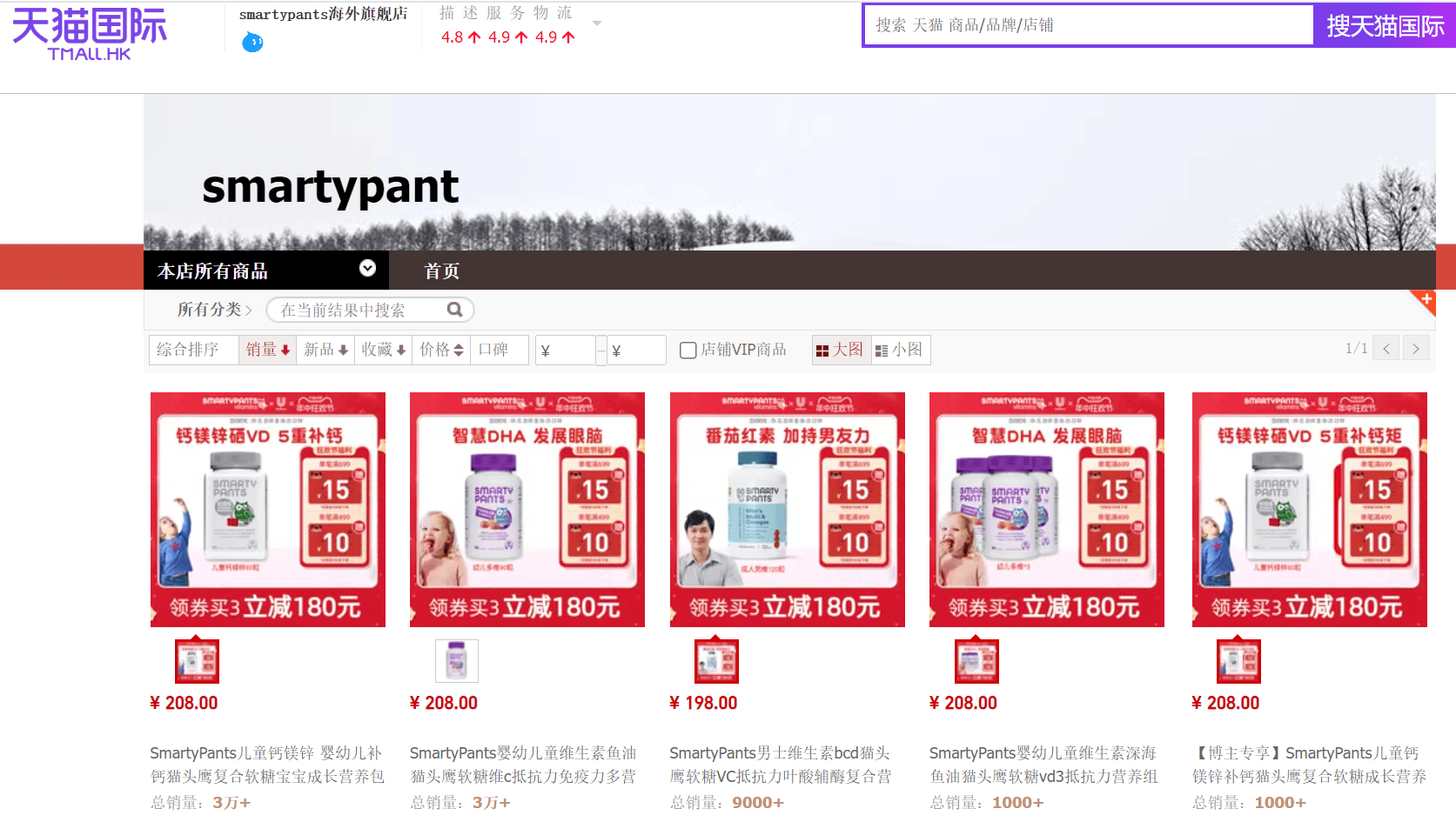Switch to 大图 large grid view

(841, 350)
